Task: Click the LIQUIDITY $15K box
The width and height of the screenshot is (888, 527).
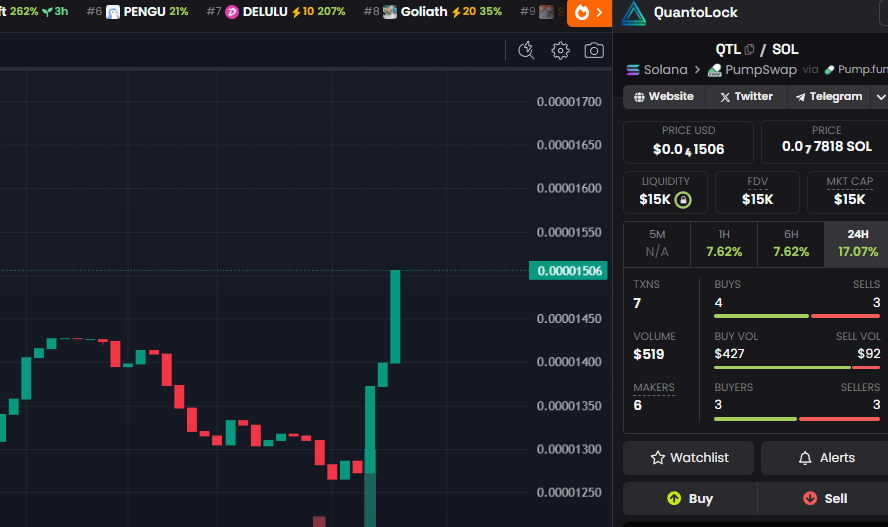Action: click(x=665, y=192)
